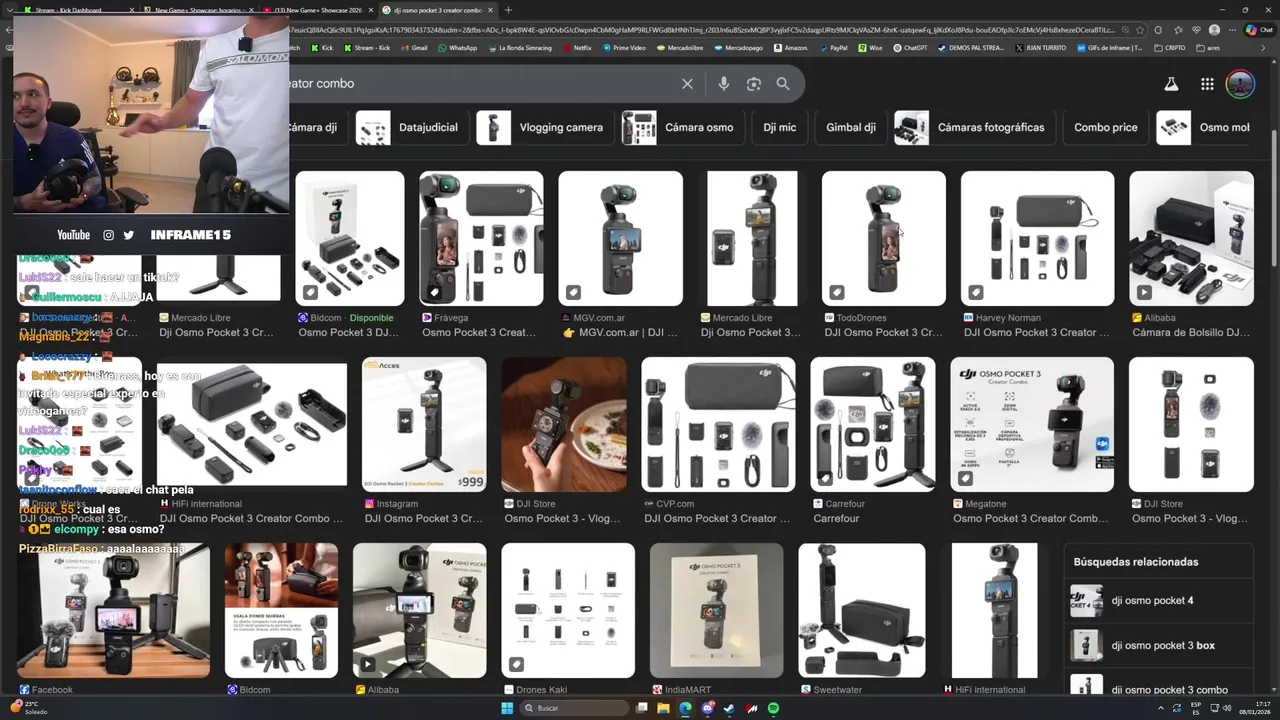
Task: Open the Harvey Norman product image
Action: click(x=1037, y=238)
